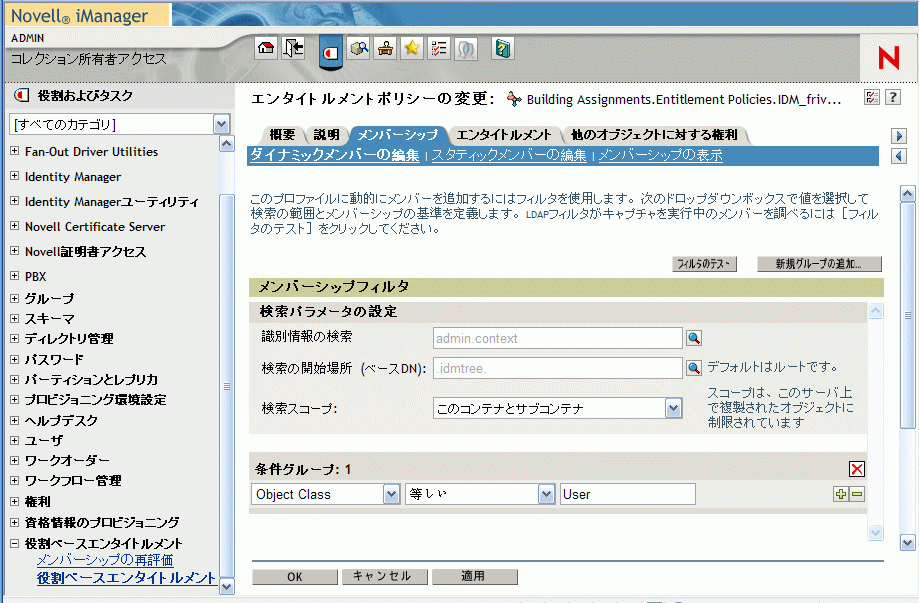
Task: Expand ワークフロー管理 category
Action: [15, 480]
